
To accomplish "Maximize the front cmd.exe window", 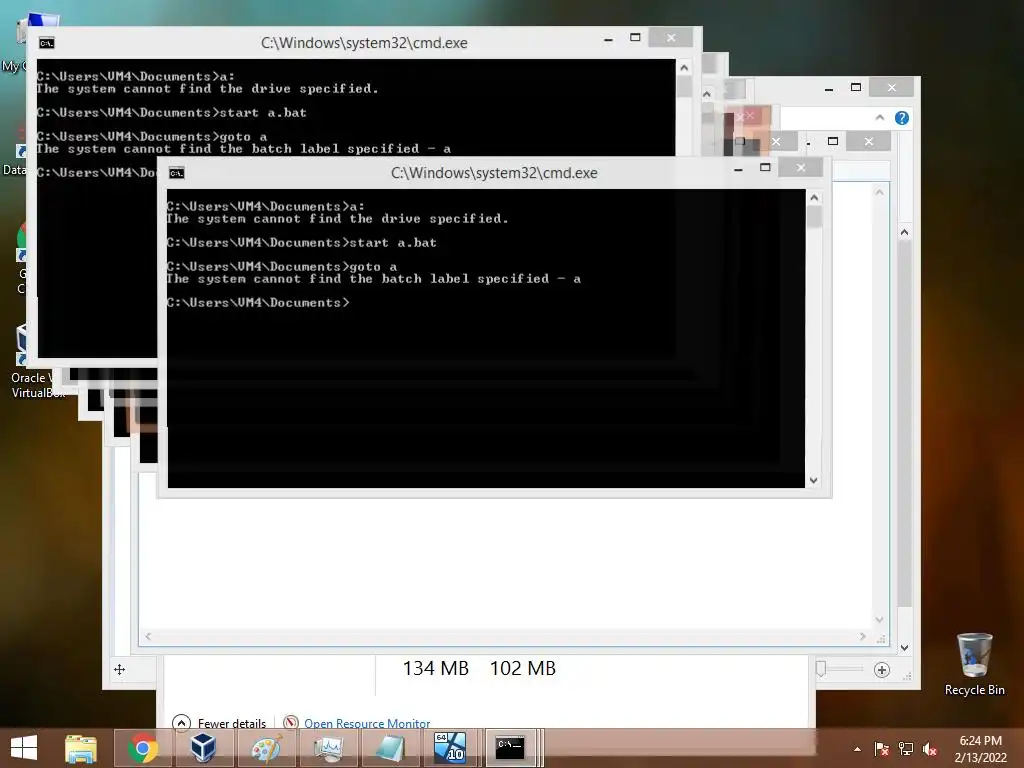I will pos(765,168).
